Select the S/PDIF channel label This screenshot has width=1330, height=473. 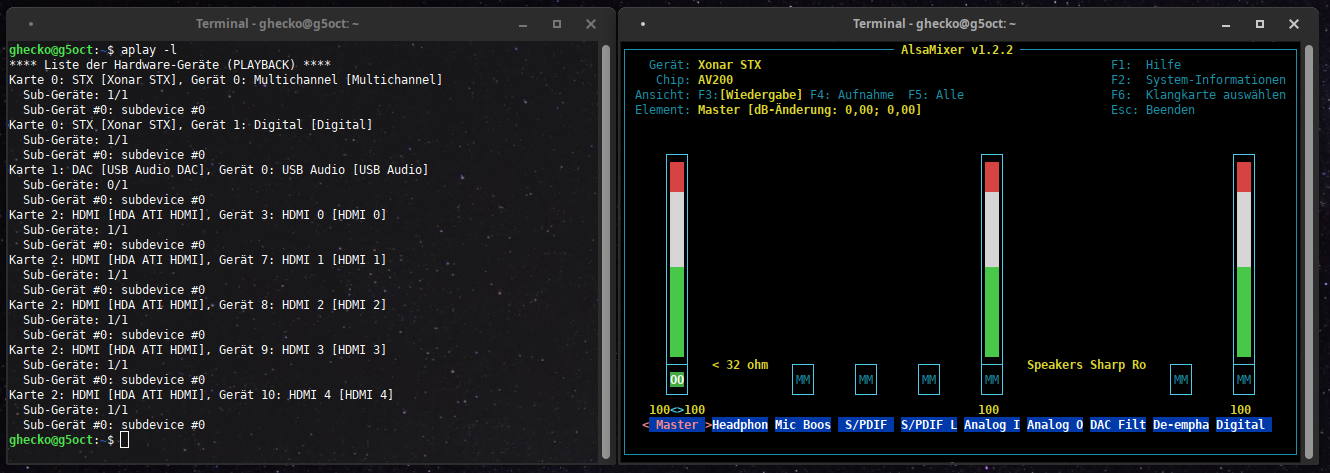click(x=866, y=425)
